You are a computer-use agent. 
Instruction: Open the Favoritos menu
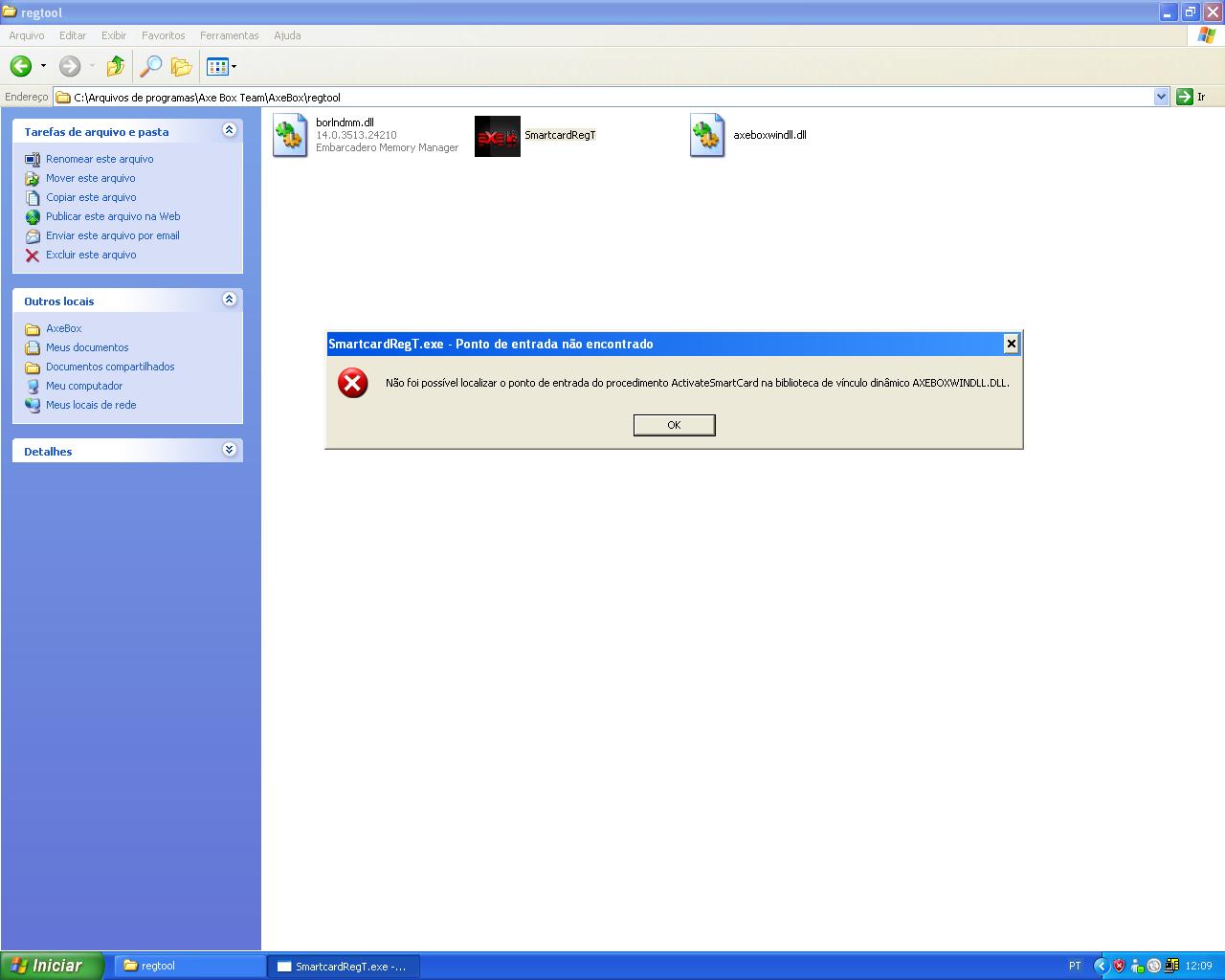163,35
